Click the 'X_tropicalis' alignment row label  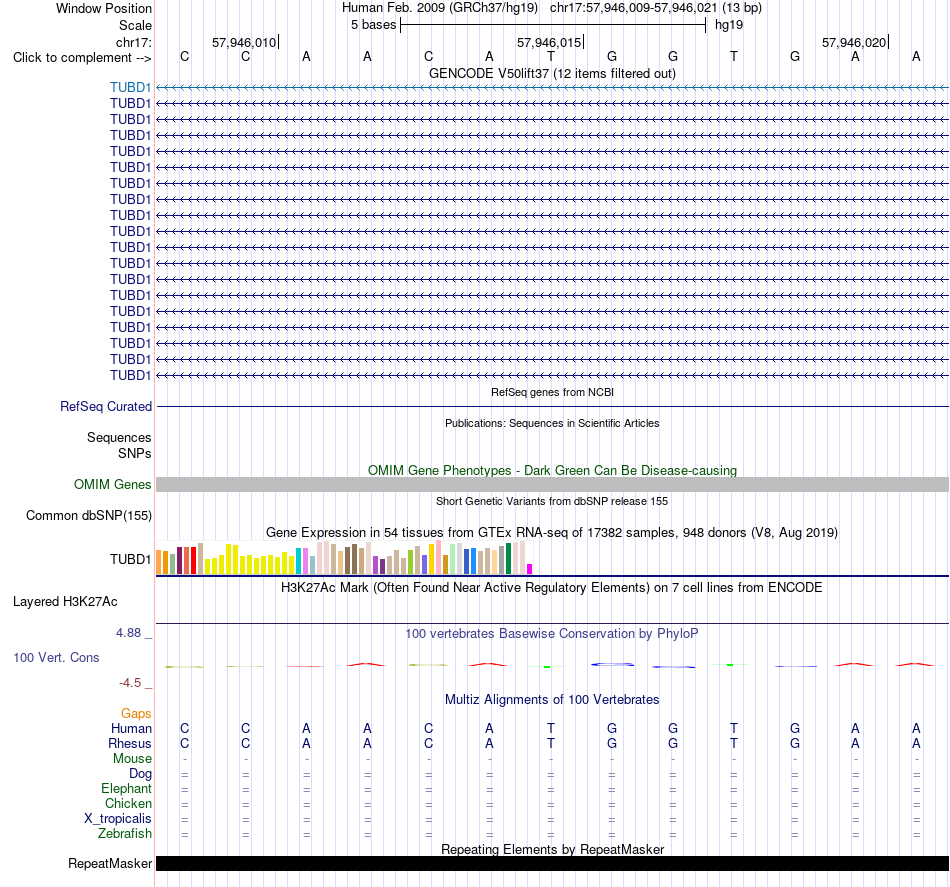tap(118, 819)
